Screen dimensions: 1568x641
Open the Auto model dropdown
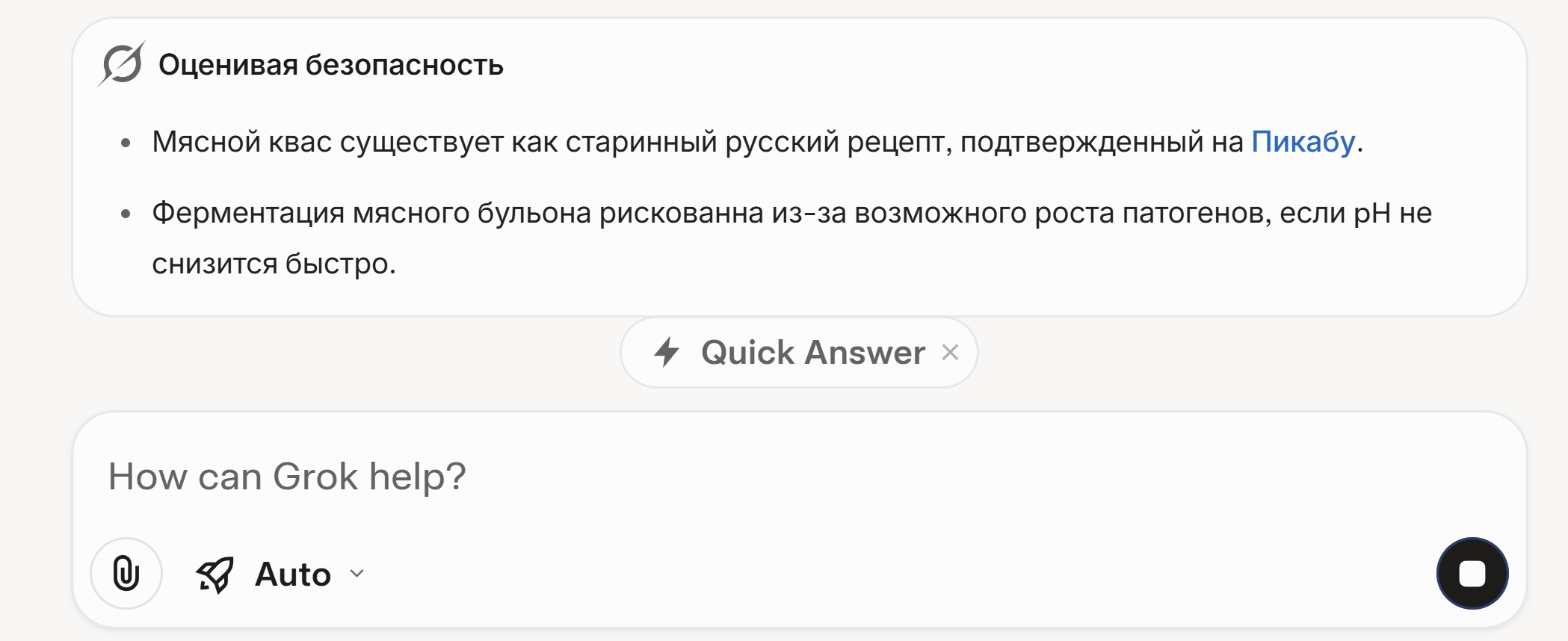[x=292, y=575]
